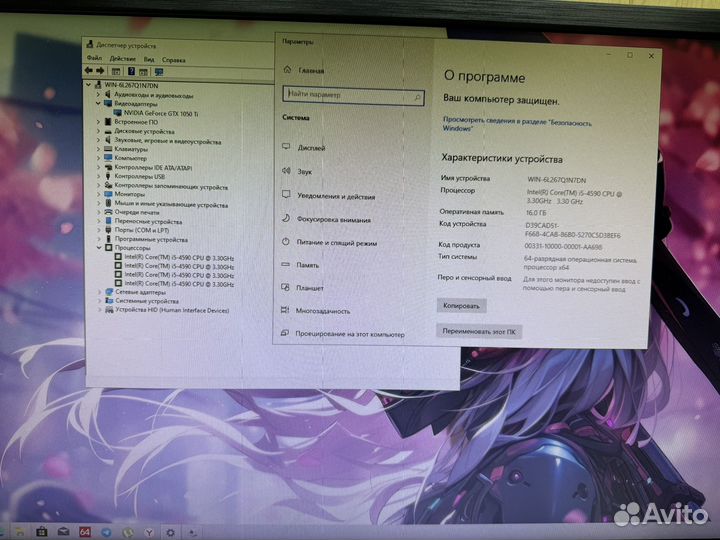
Task: Open the Вид menu
Action: 149,59
